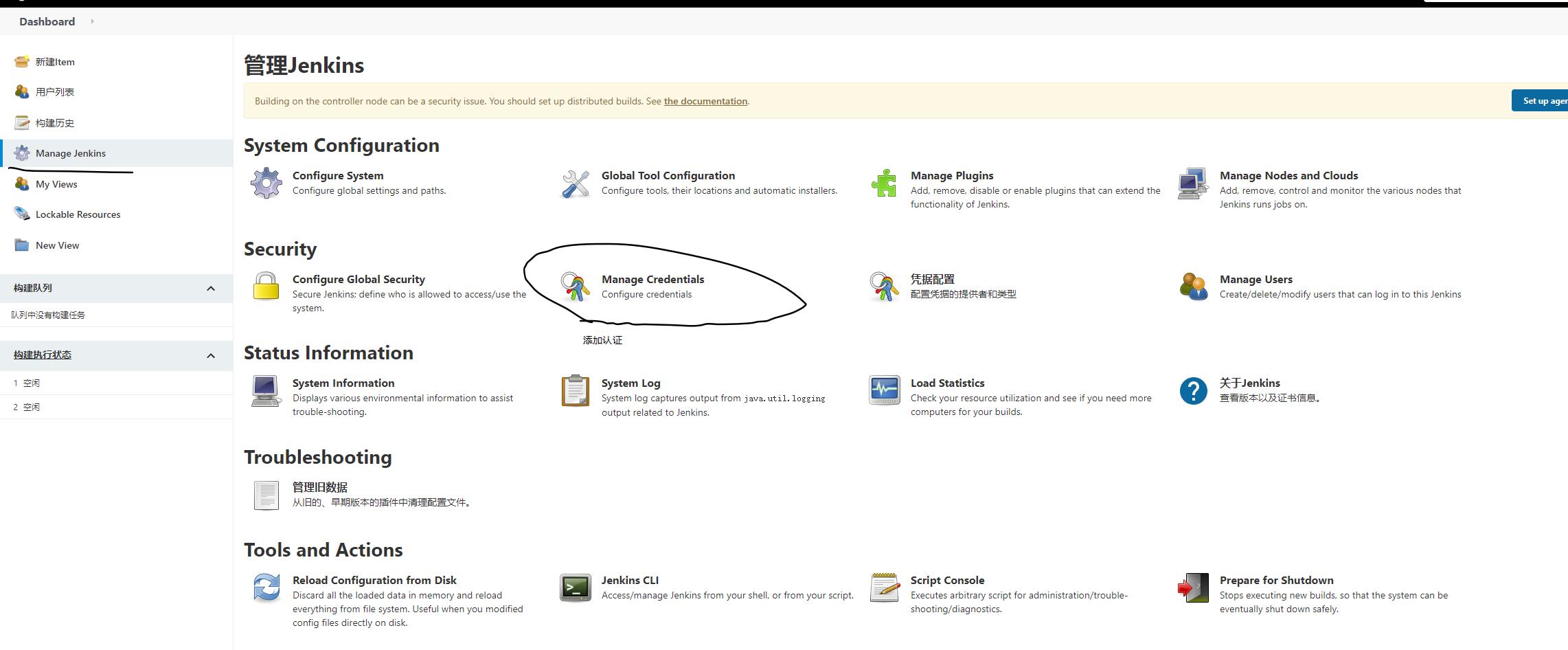
Task: Click the Reload Configuration from Disk icon
Action: click(266, 588)
